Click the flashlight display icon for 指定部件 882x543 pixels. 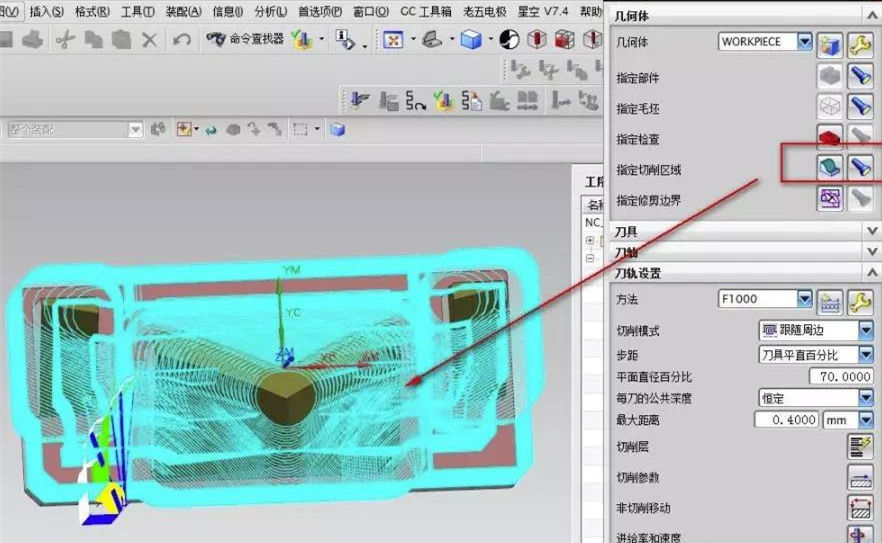pyautogui.click(x=860, y=76)
